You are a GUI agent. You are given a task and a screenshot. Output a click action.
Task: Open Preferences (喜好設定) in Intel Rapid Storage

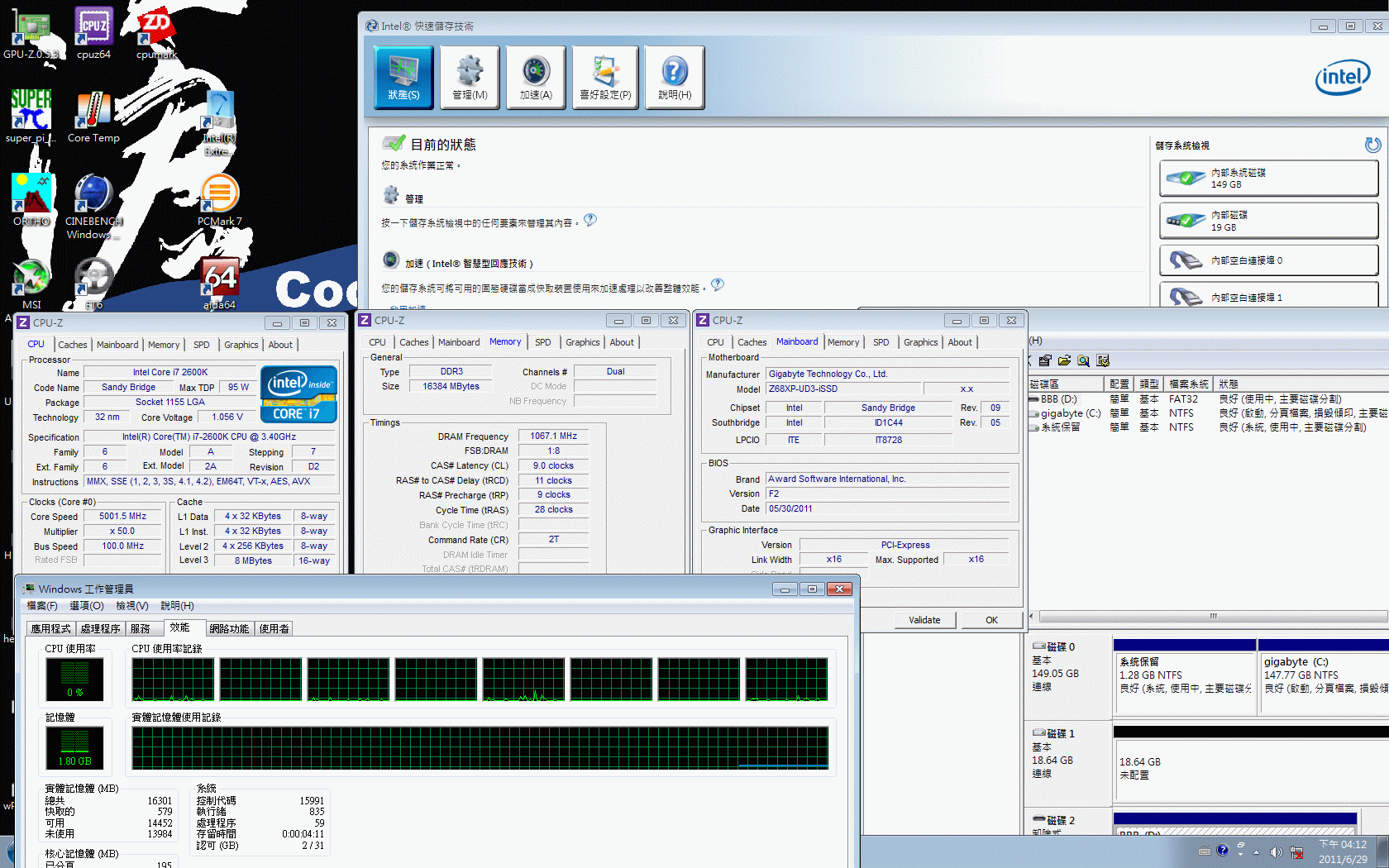click(x=605, y=78)
